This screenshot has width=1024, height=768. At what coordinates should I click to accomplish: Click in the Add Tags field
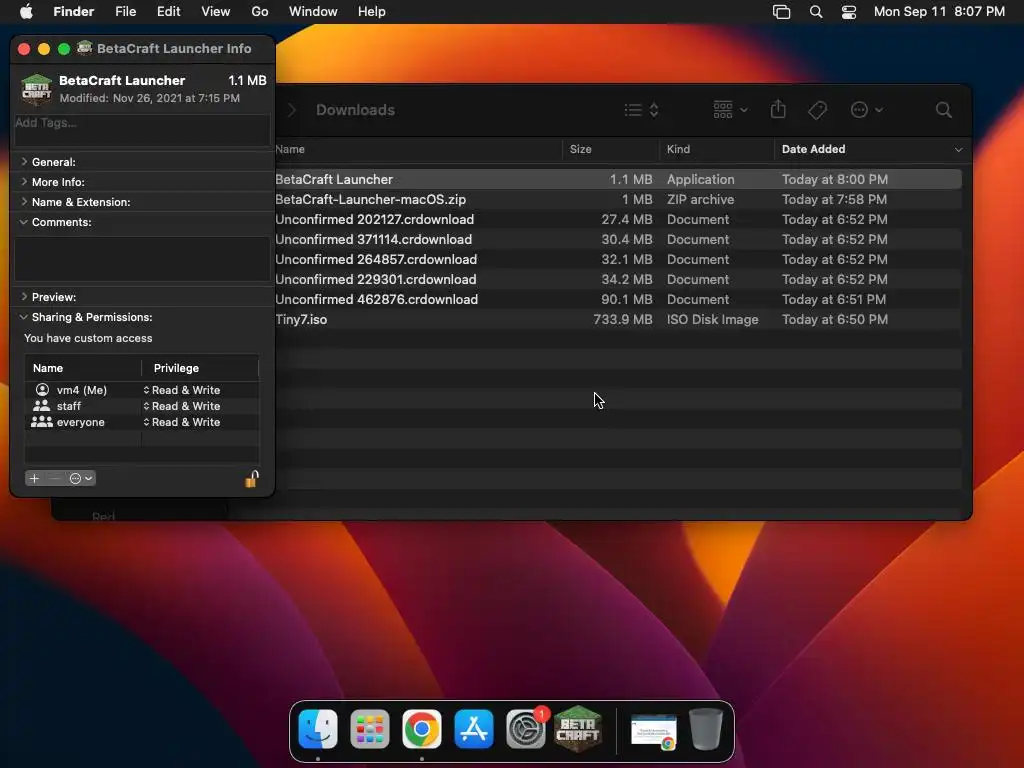click(142, 130)
